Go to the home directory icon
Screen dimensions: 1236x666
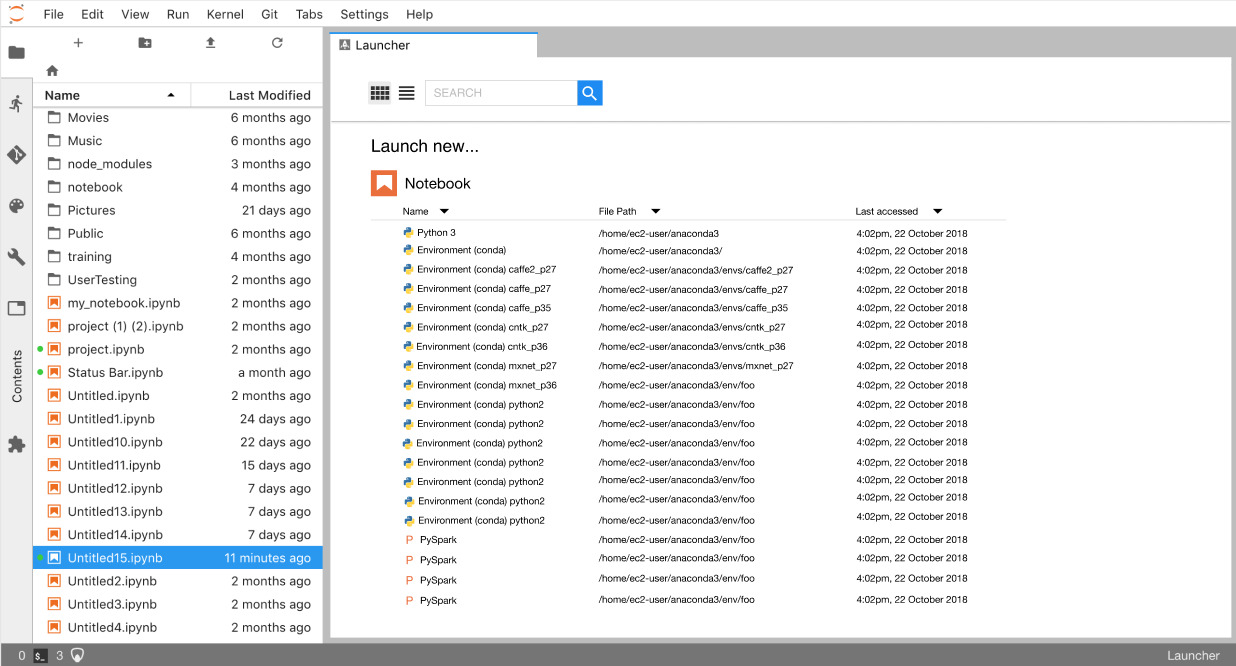[x=52, y=70]
